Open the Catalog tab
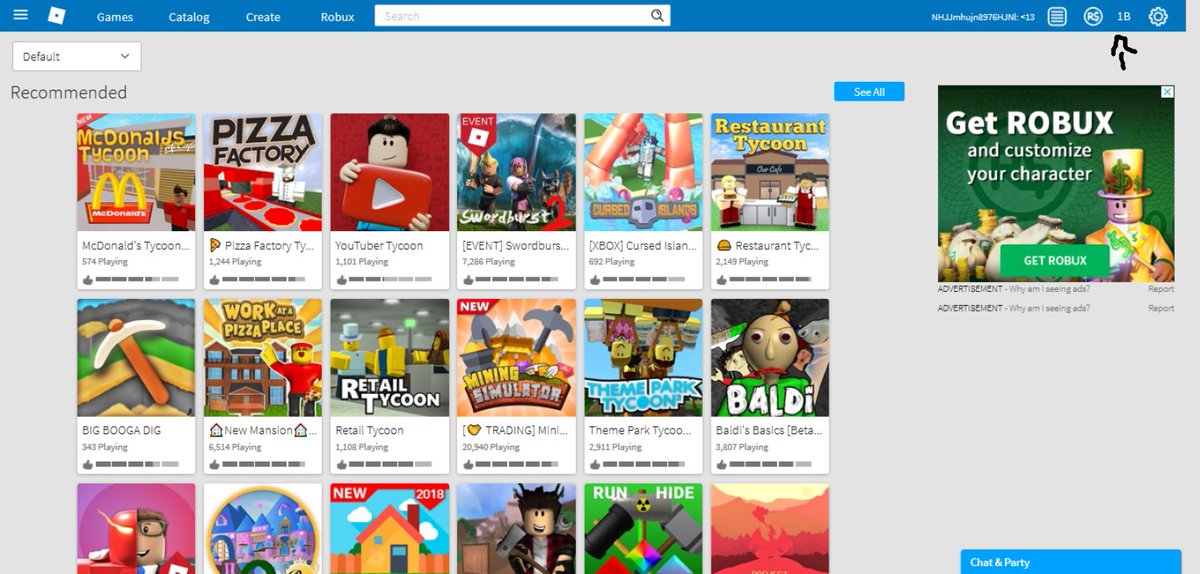This screenshot has width=1200, height=574. (189, 17)
